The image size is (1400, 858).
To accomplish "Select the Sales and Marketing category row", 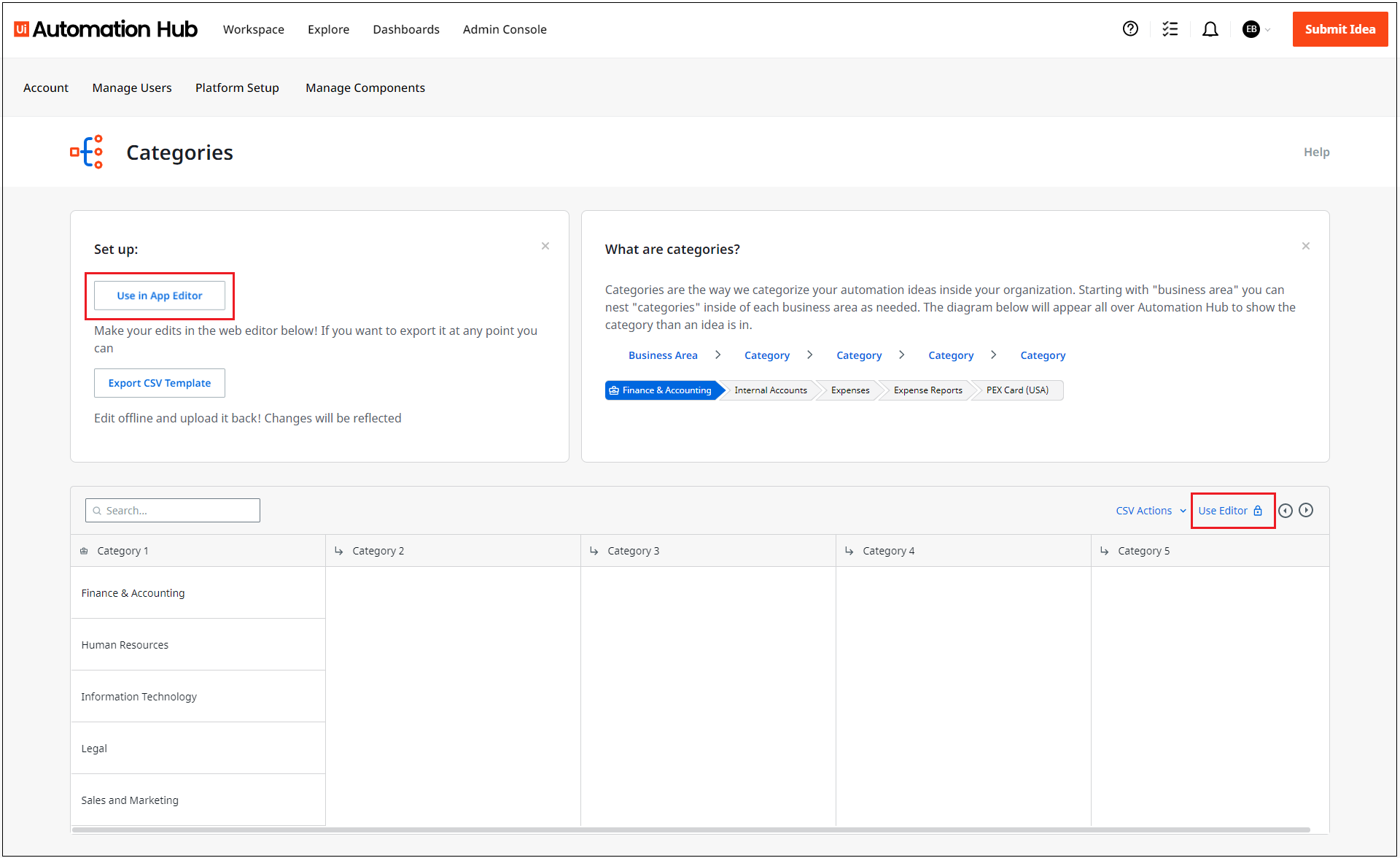I will click(x=198, y=800).
